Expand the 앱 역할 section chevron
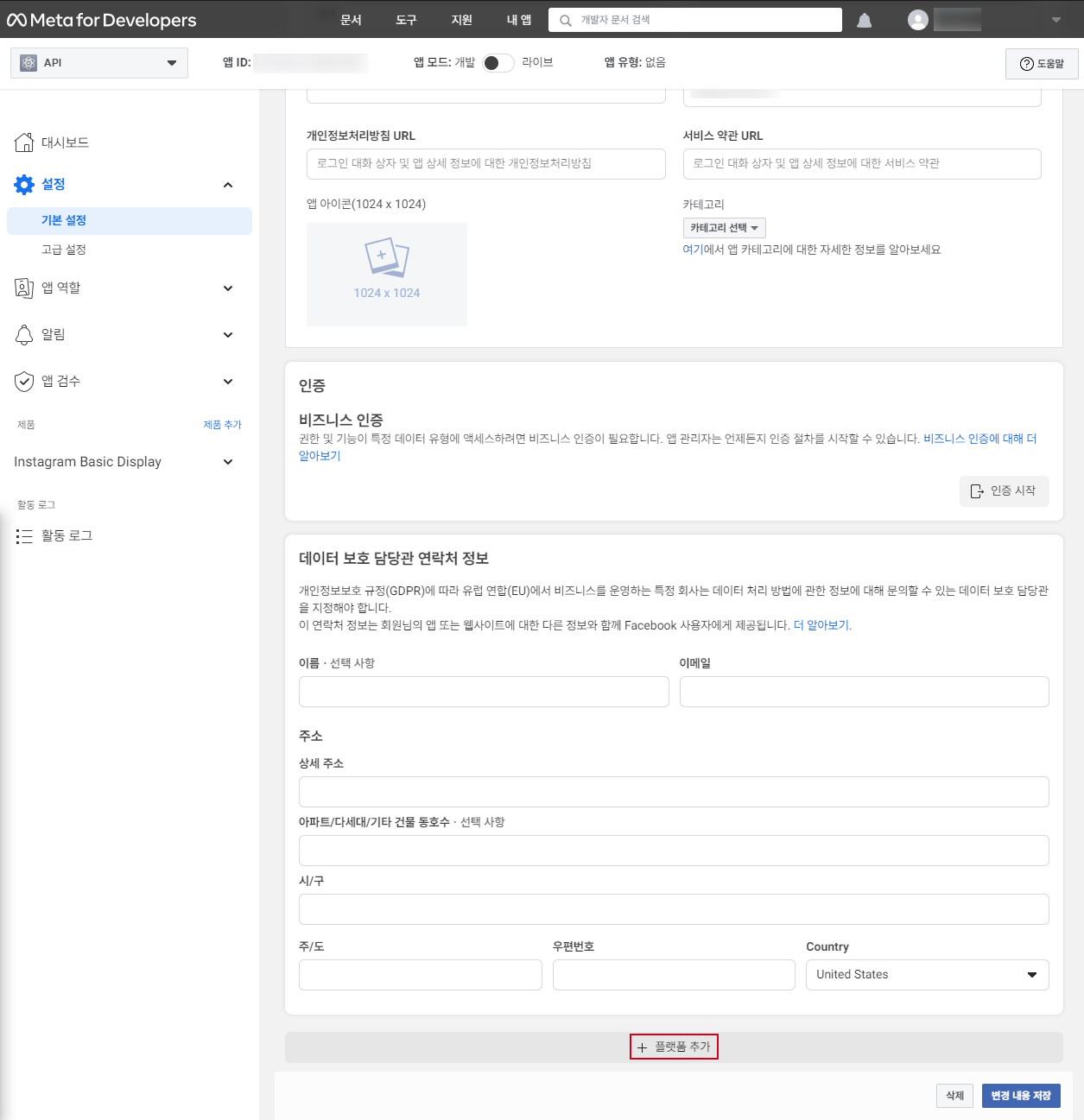 [x=228, y=288]
